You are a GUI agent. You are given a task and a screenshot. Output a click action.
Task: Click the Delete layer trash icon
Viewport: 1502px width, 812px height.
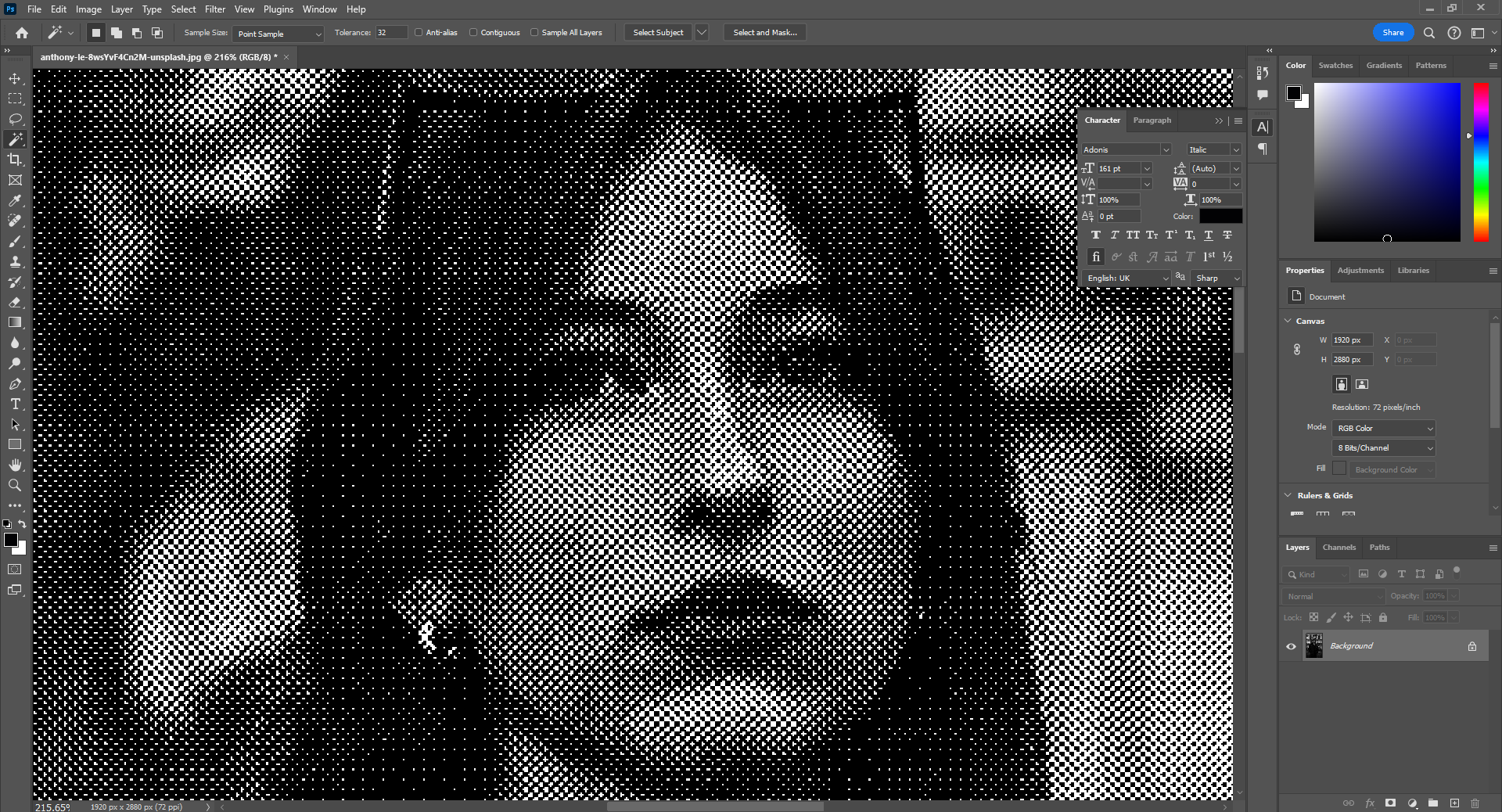[1475, 803]
